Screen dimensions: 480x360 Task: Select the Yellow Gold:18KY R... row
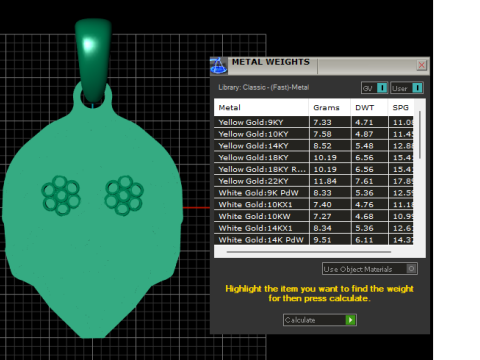click(x=314, y=169)
